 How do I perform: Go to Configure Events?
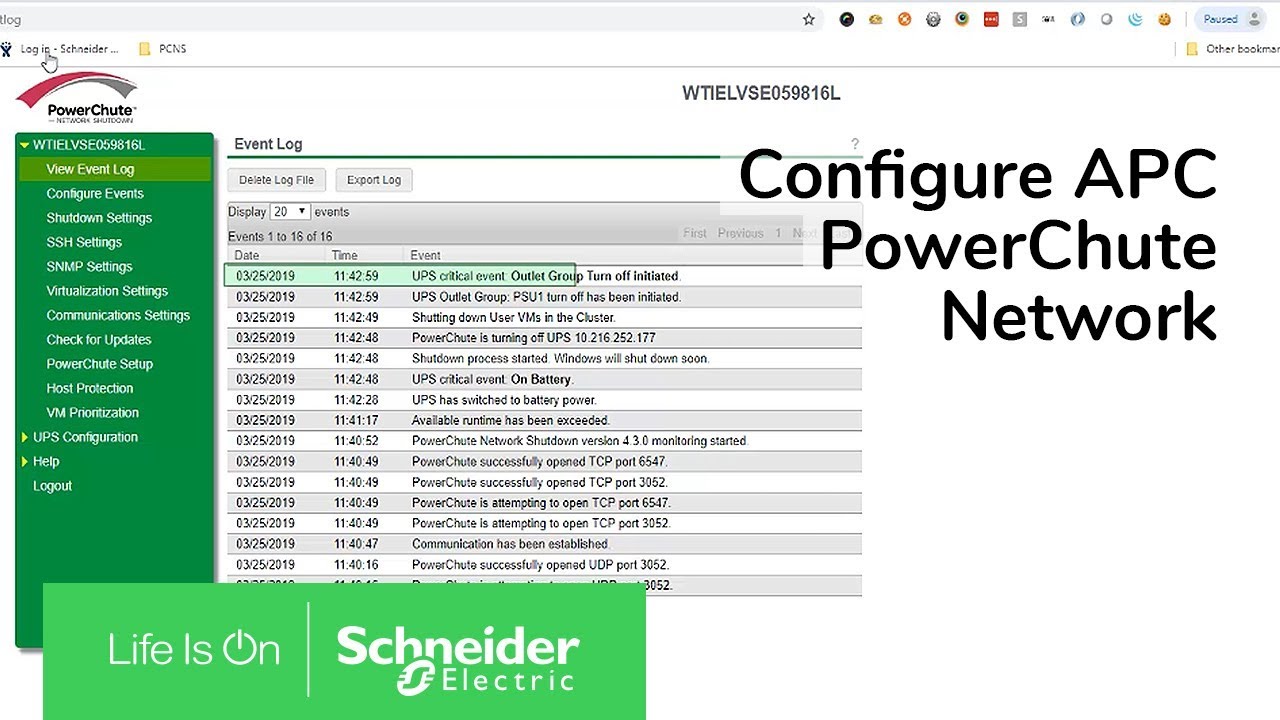(x=95, y=193)
